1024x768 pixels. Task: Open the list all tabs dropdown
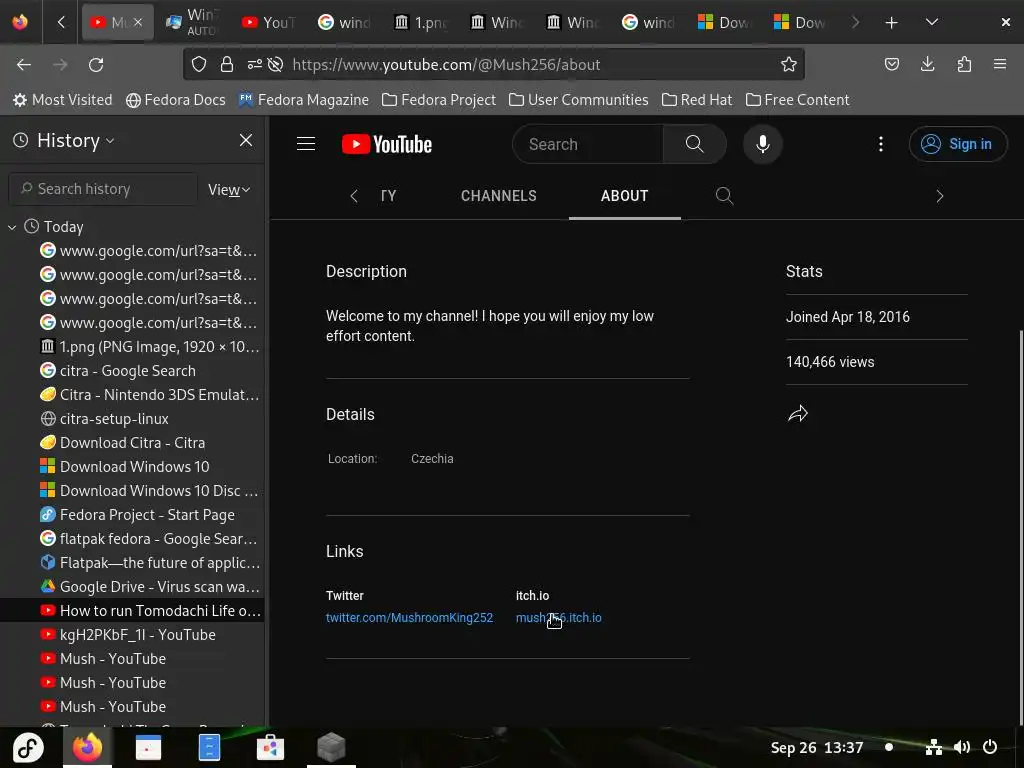tap(932, 23)
